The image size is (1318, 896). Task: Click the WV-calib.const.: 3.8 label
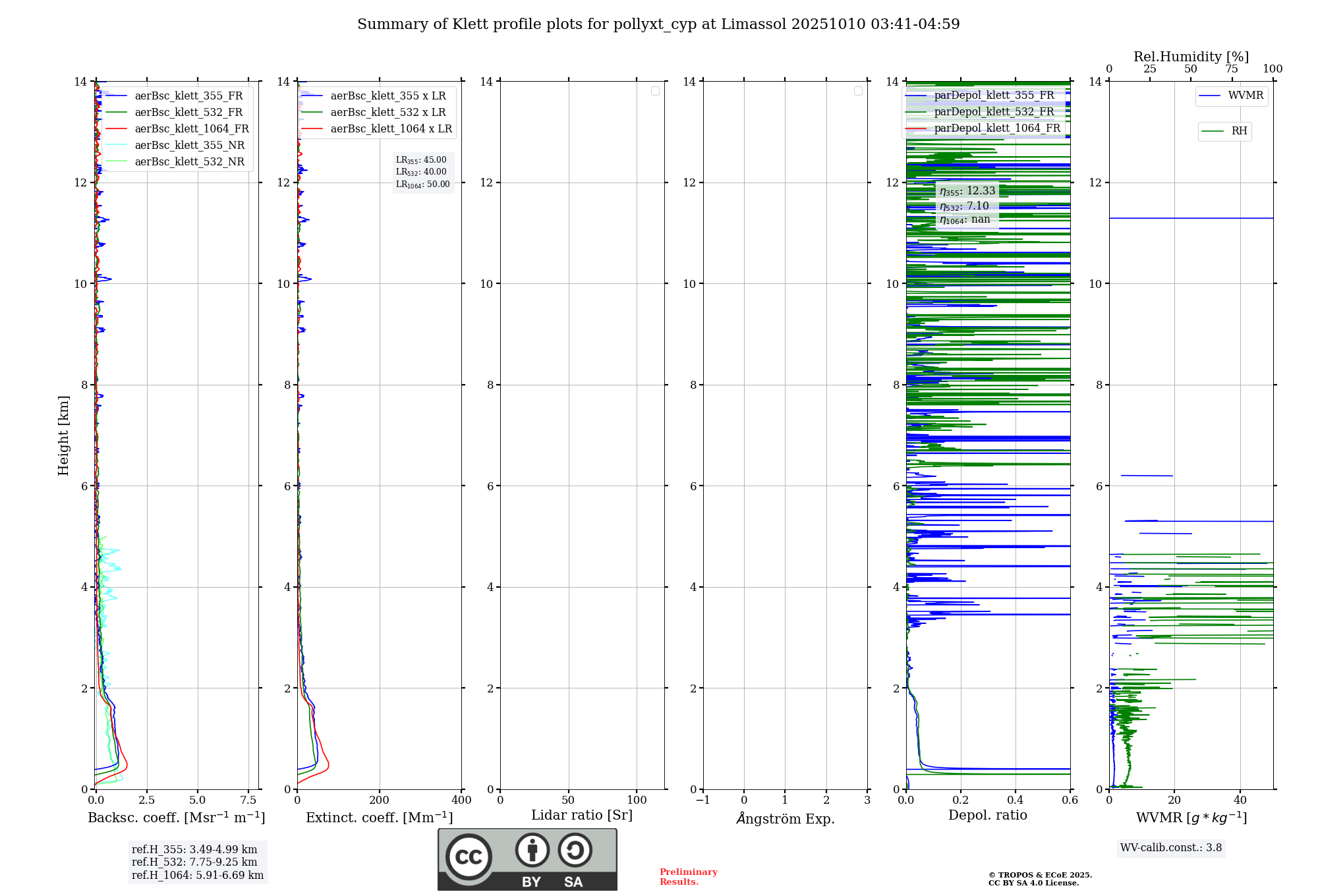click(1171, 848)
